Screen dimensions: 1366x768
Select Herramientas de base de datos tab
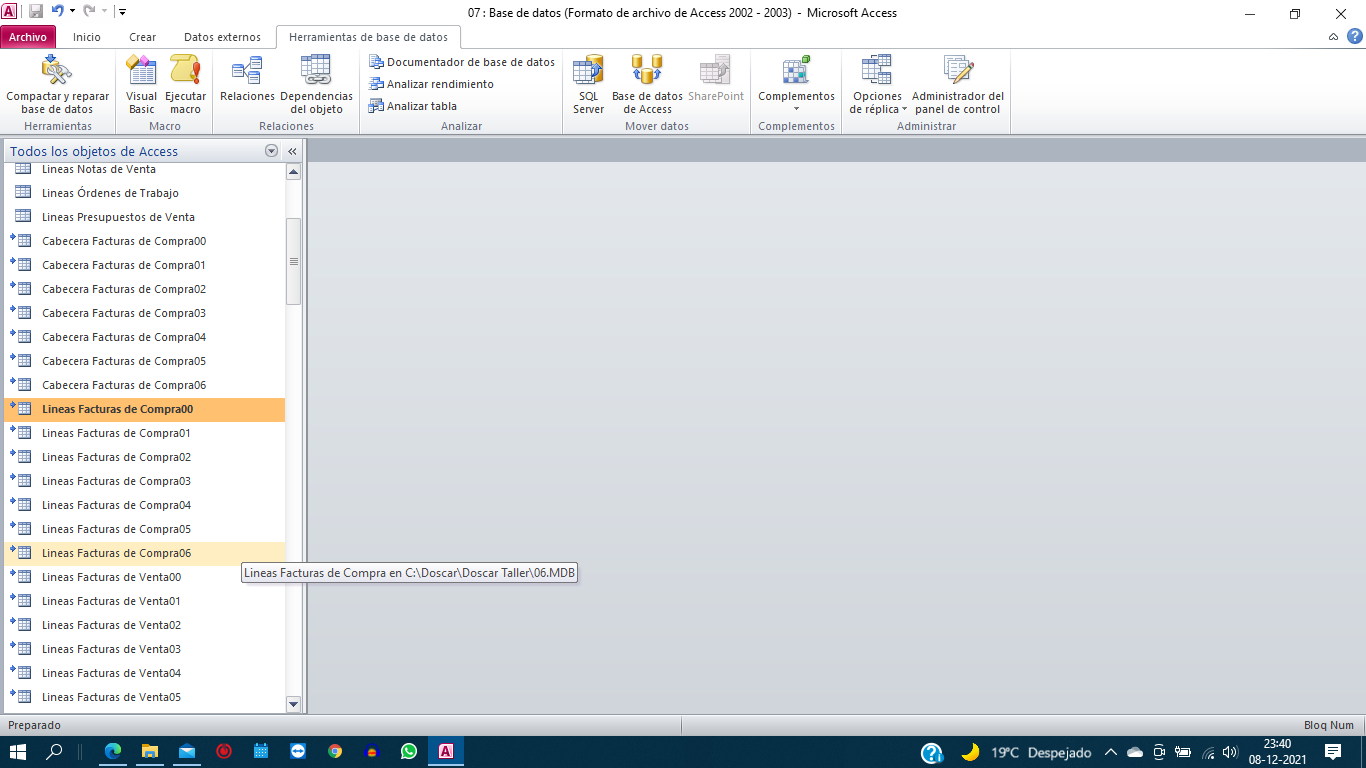coord(368,37)
